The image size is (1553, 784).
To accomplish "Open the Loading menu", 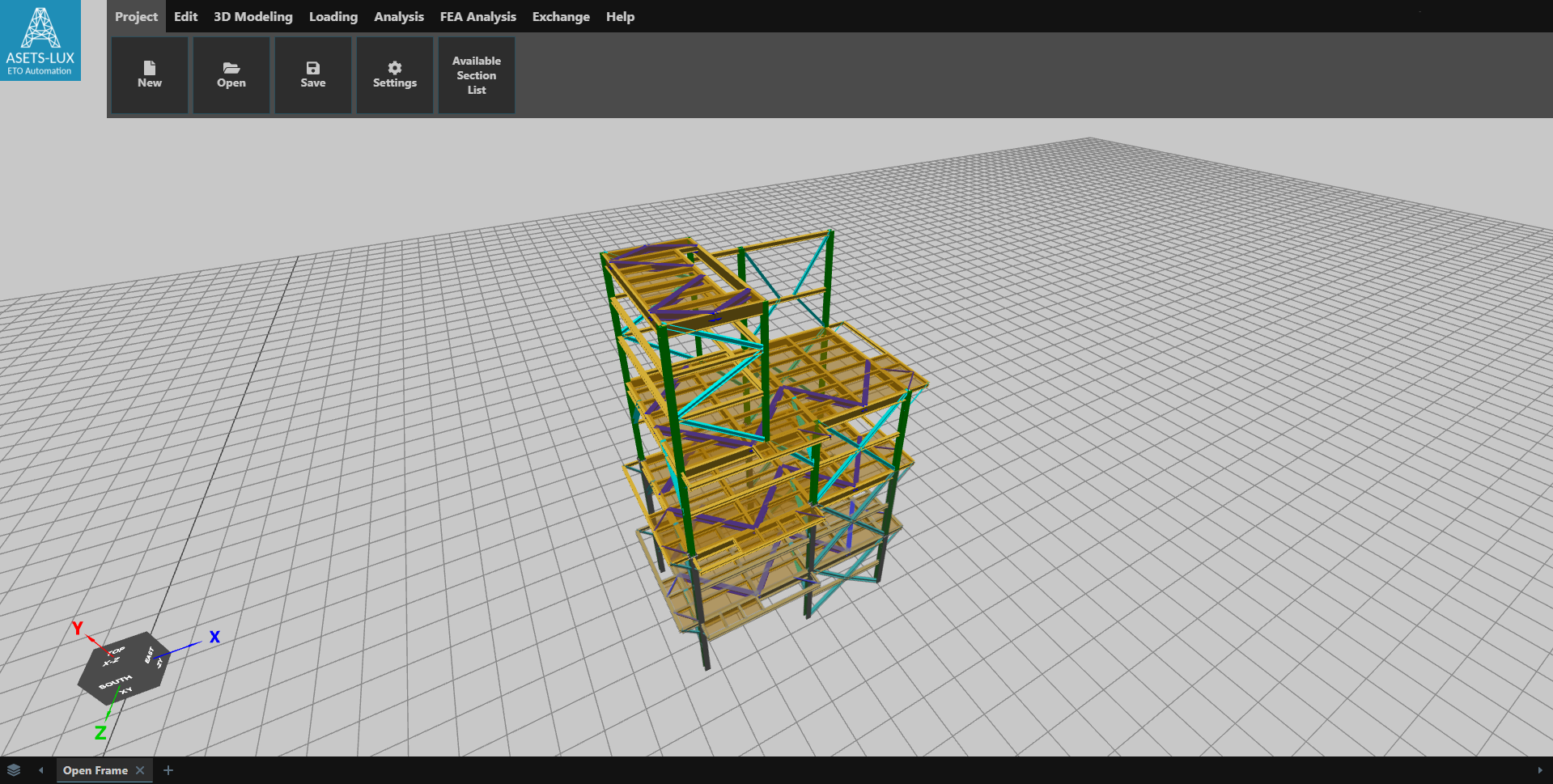I will click(x=333, y=16).
